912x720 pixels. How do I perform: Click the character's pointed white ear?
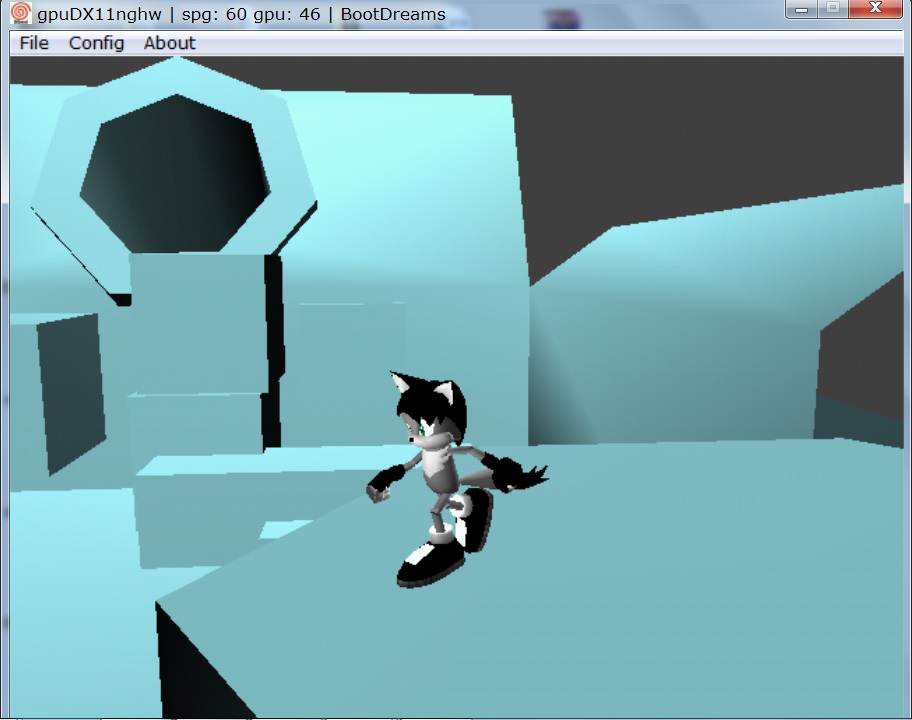click(402, 386)
